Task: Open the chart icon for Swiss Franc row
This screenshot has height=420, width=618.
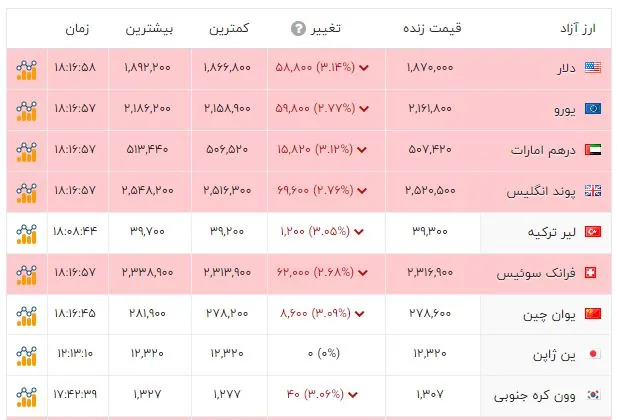Action: coord(26,275)
